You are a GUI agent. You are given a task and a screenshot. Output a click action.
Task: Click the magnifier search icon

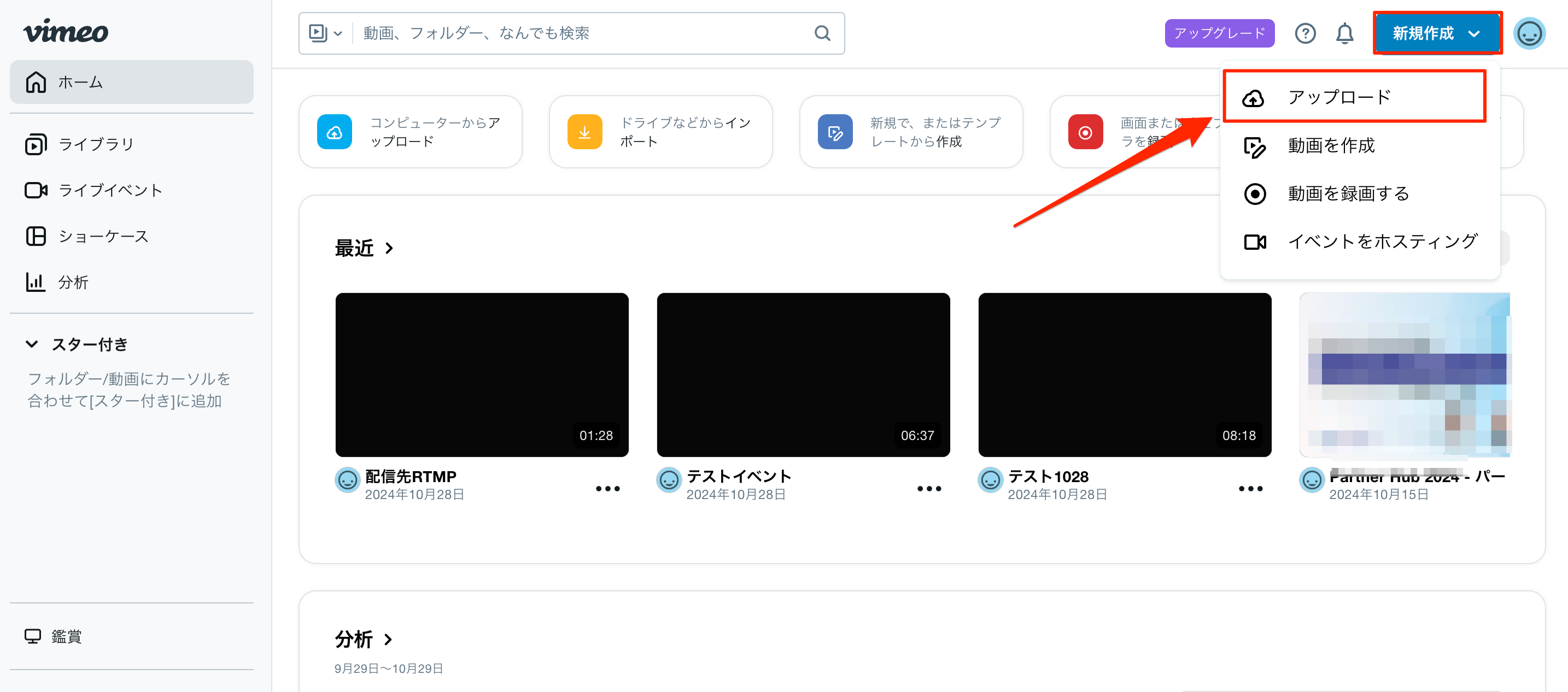pyautogui.click(x=822, y=33)
